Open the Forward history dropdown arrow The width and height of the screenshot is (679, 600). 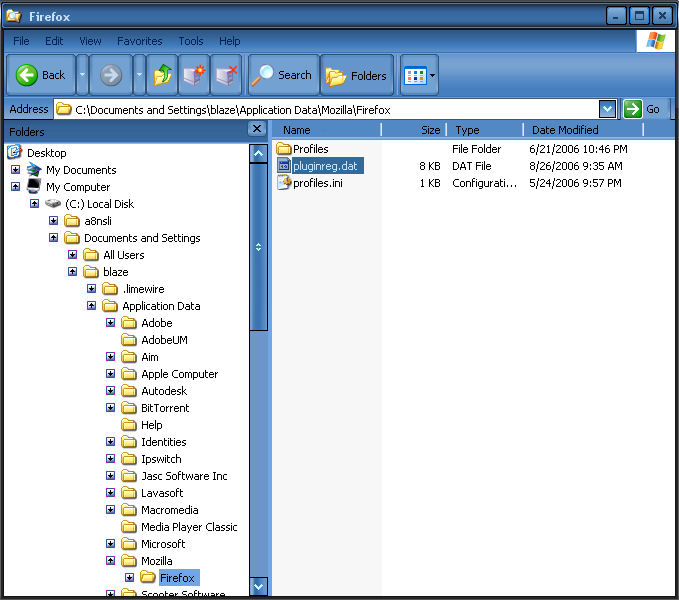pyautogui.click(x=139, y=75)
